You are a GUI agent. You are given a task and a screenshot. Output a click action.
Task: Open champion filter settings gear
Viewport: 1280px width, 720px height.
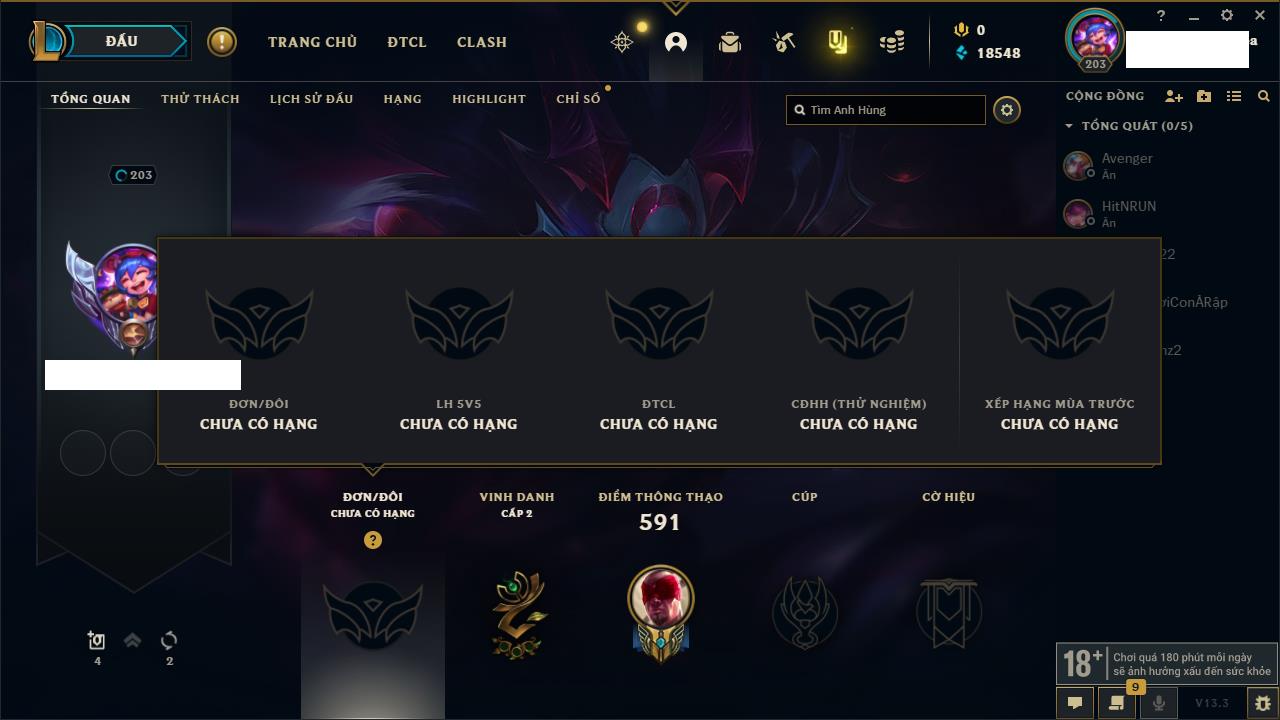(x=1007, y=110)
